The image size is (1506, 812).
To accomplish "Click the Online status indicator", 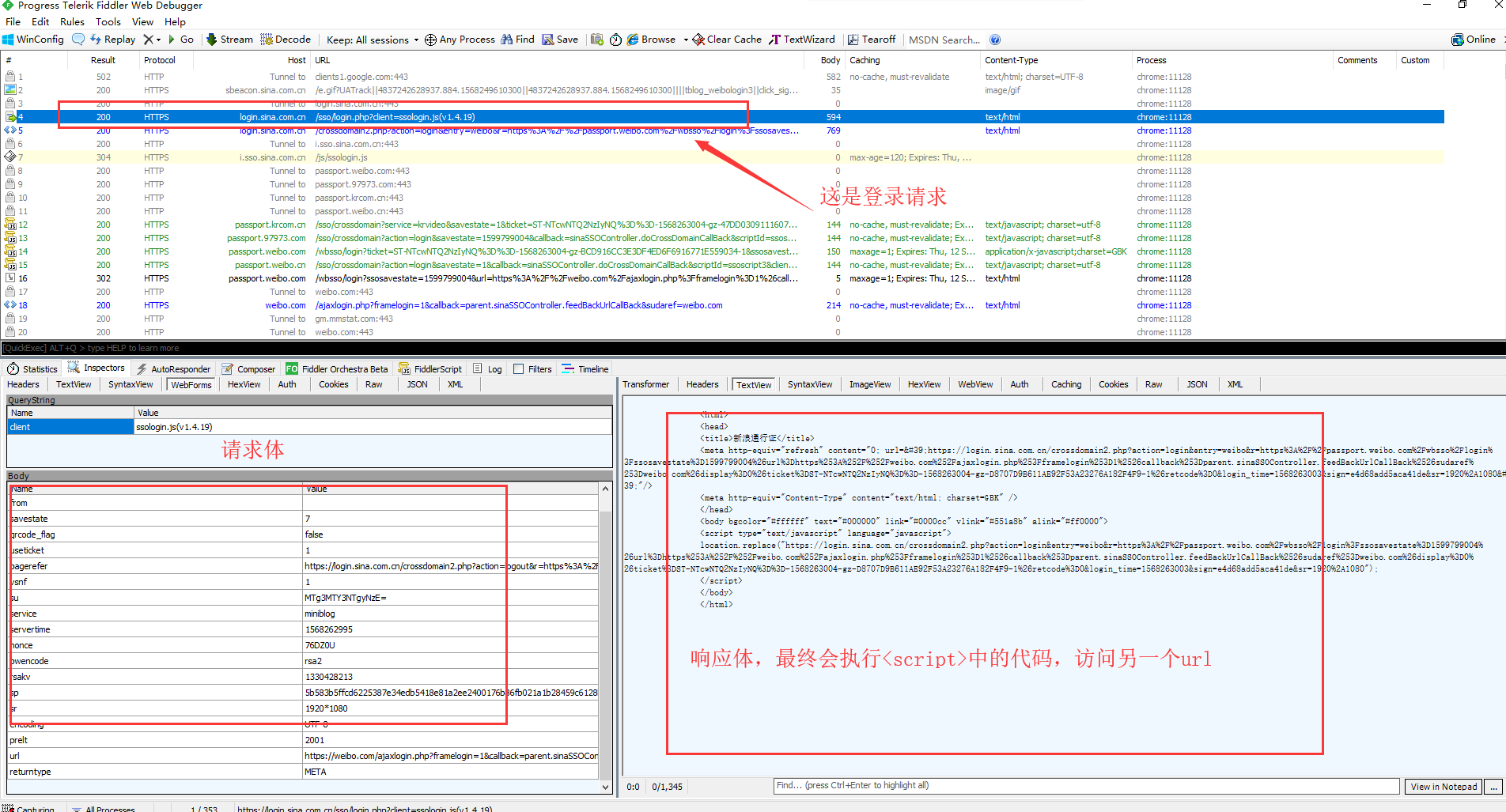I will pos(1474,40).
